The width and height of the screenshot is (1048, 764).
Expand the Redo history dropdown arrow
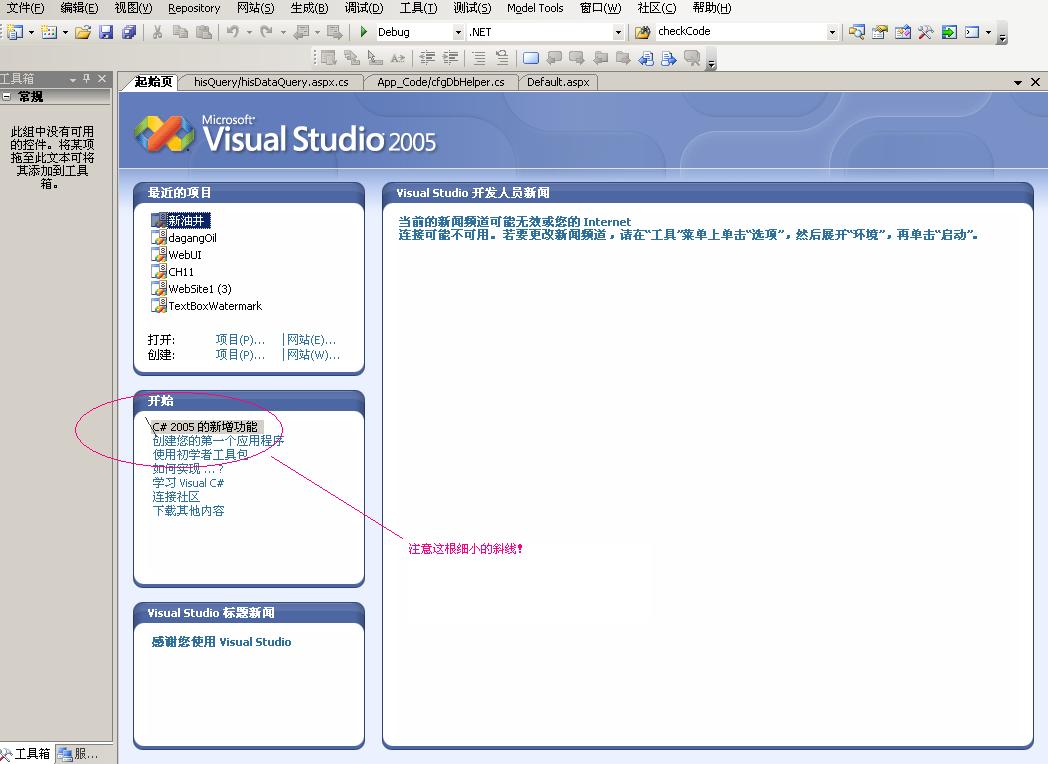283,32
